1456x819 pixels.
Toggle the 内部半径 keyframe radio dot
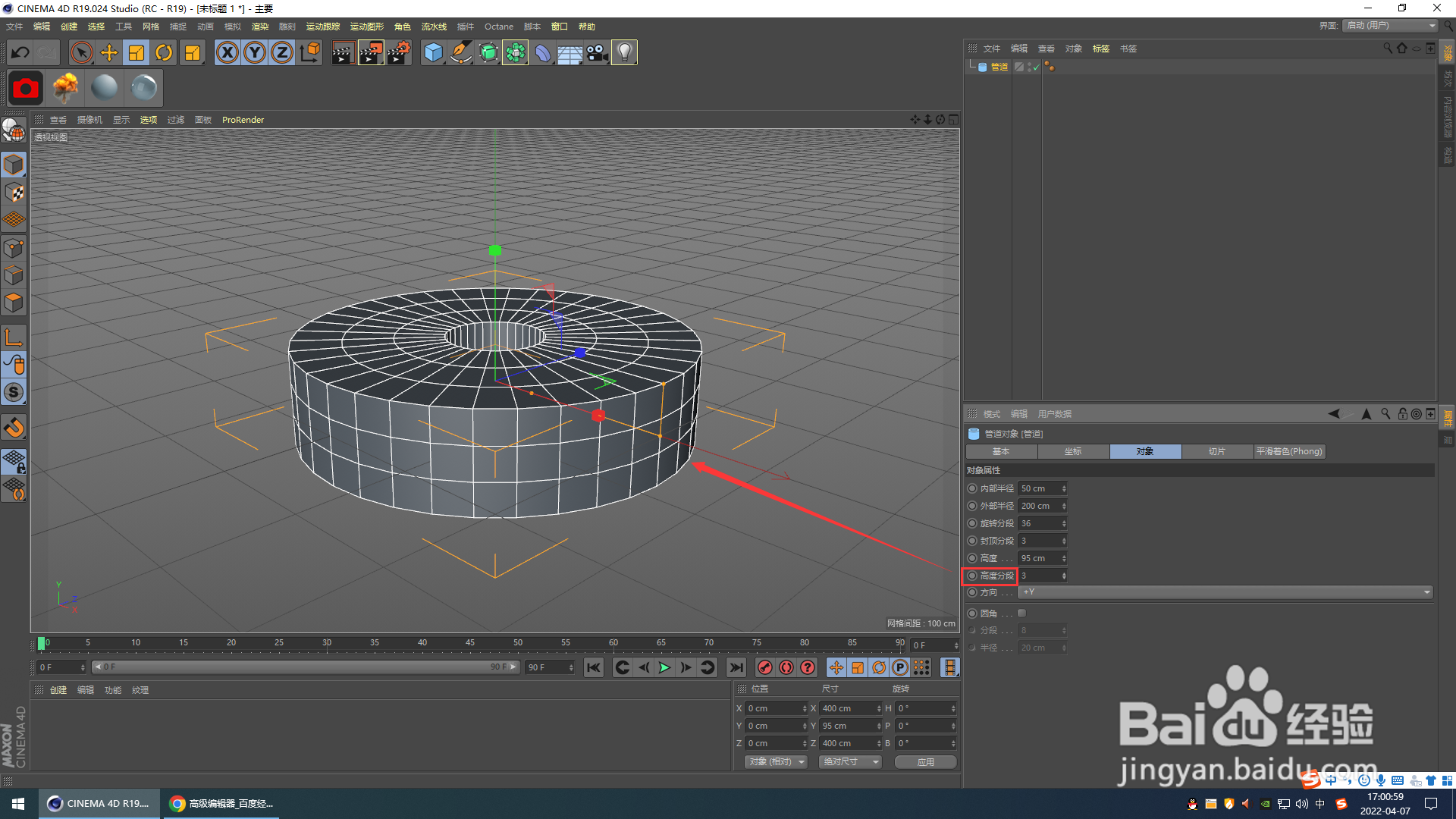pyautogui.click(x=972, y=488)
